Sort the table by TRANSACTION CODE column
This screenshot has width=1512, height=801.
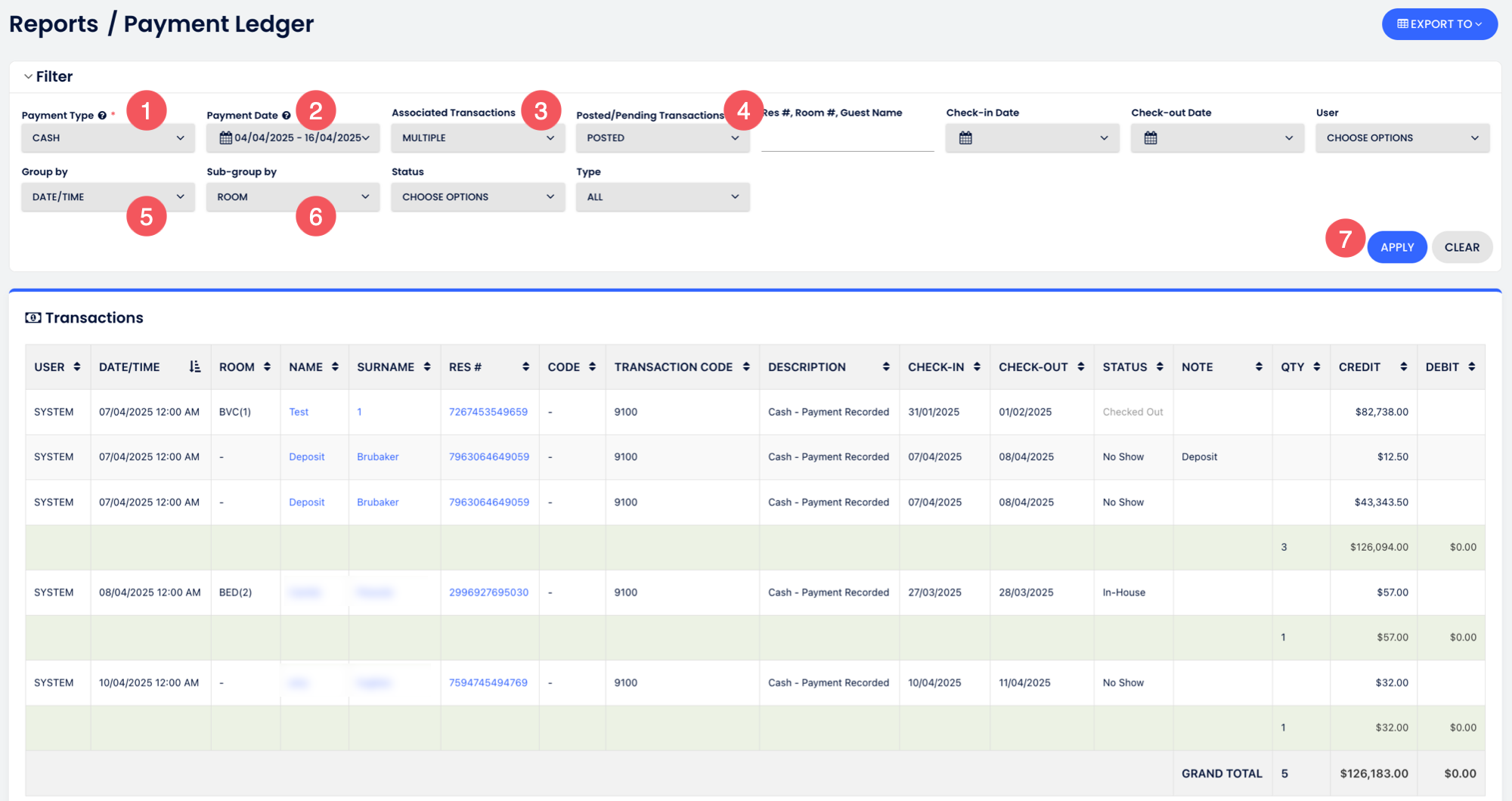[x=745, y=366]
